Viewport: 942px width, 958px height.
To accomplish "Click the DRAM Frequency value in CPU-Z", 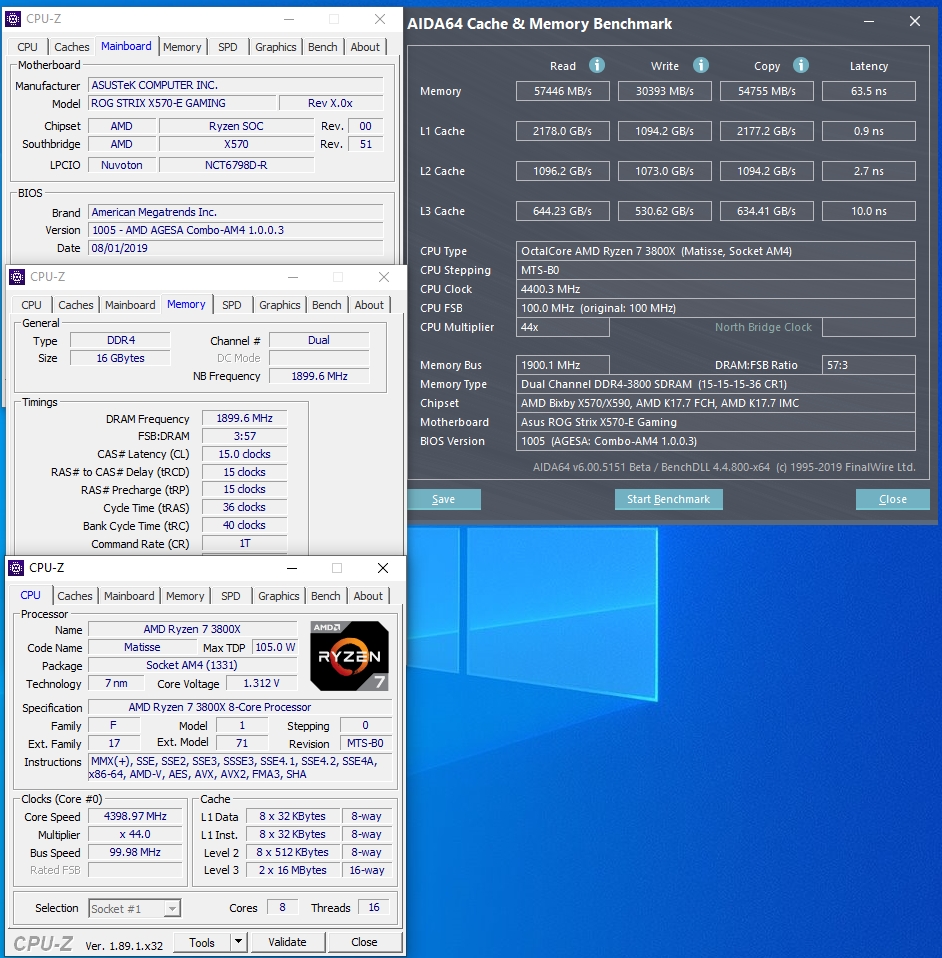I will pos(244,419).
